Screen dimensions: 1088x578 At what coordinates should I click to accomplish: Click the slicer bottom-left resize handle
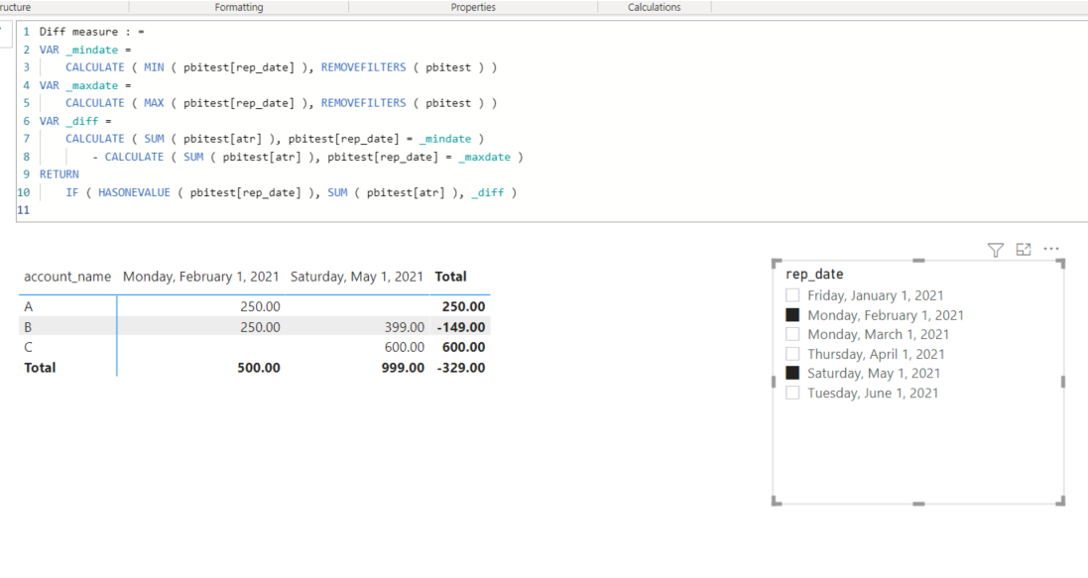[776, 501]
